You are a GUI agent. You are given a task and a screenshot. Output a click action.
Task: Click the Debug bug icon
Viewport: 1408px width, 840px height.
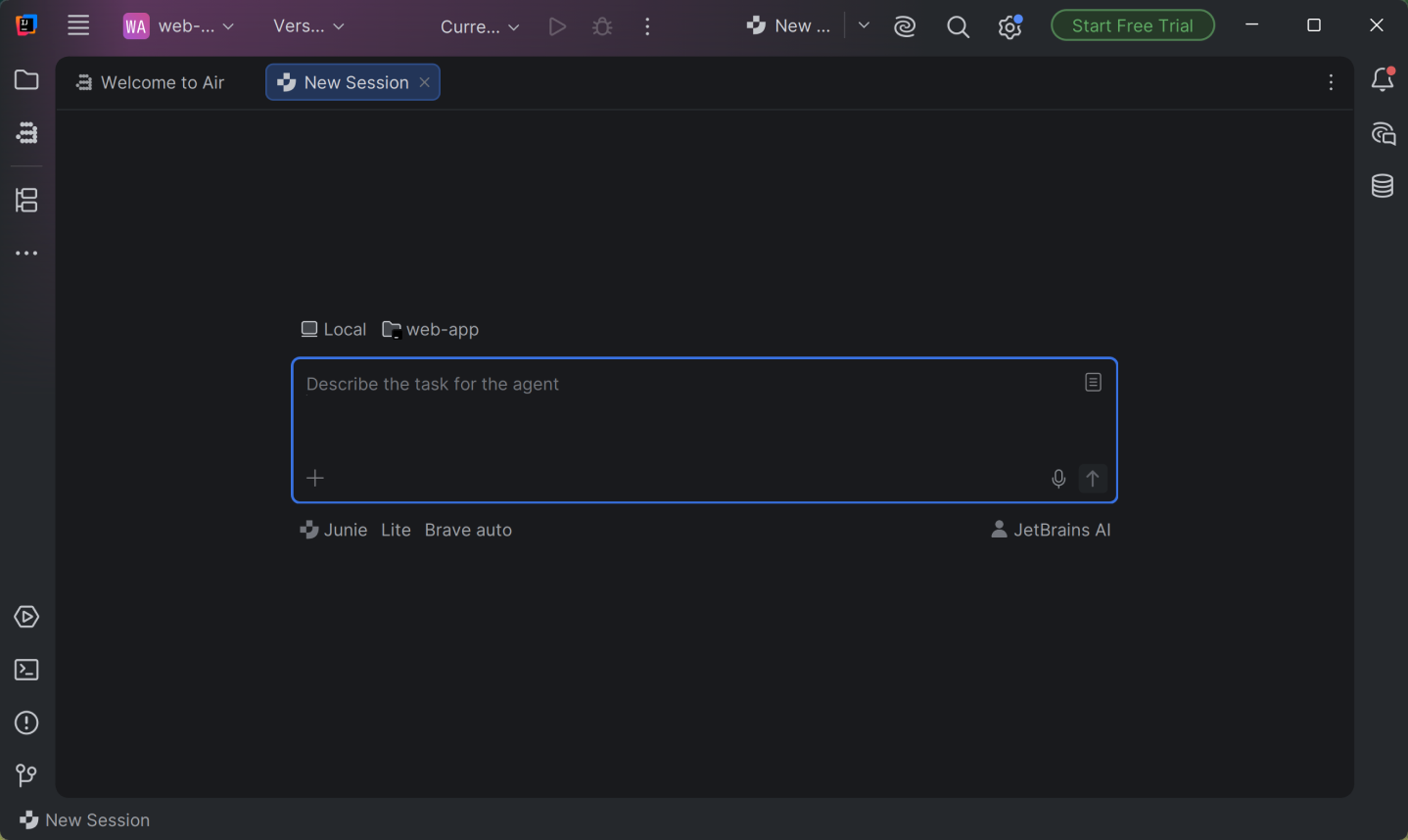tap(603, 26)
